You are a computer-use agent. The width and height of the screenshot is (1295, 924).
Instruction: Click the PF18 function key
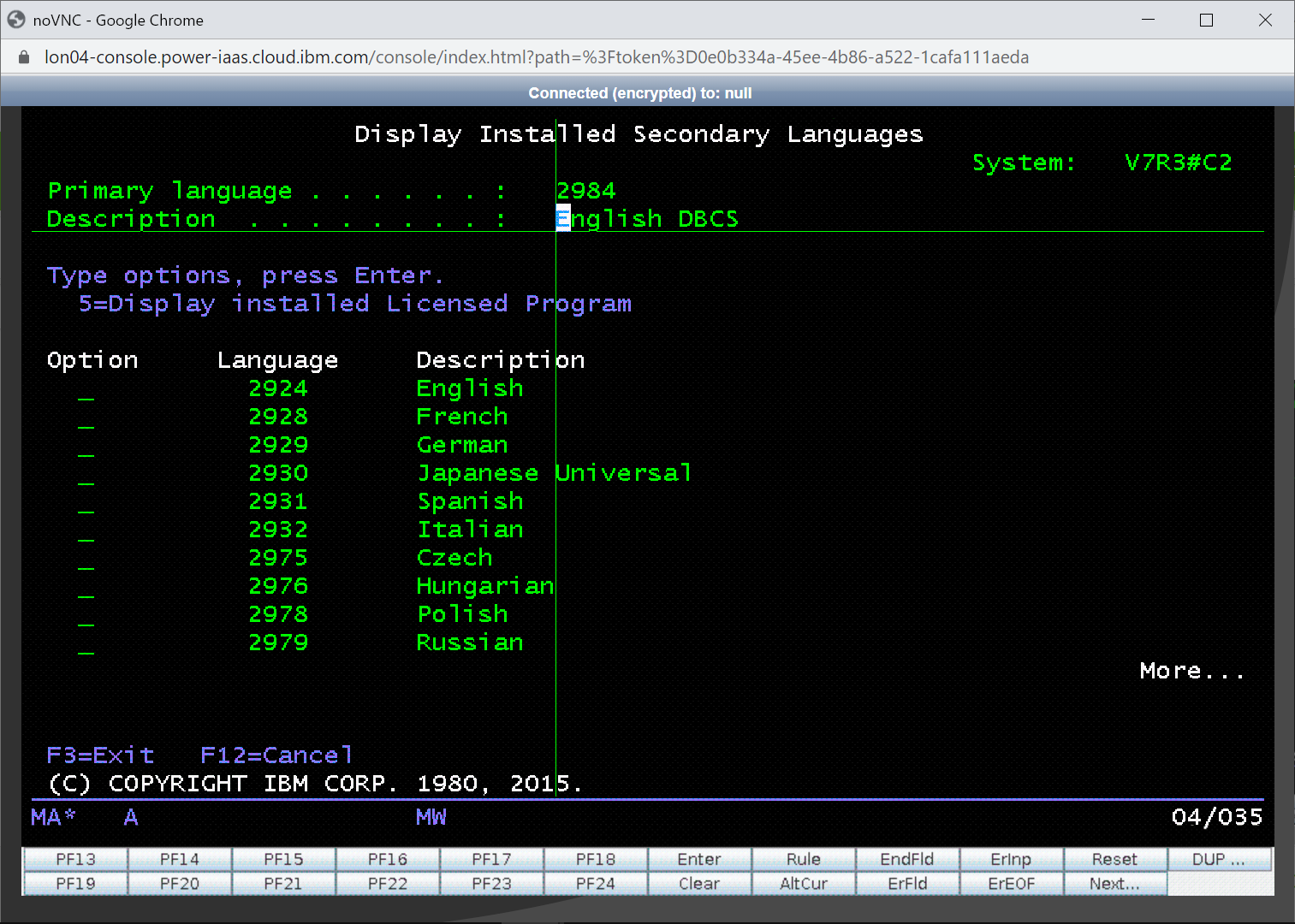click(x=596, y=859)
